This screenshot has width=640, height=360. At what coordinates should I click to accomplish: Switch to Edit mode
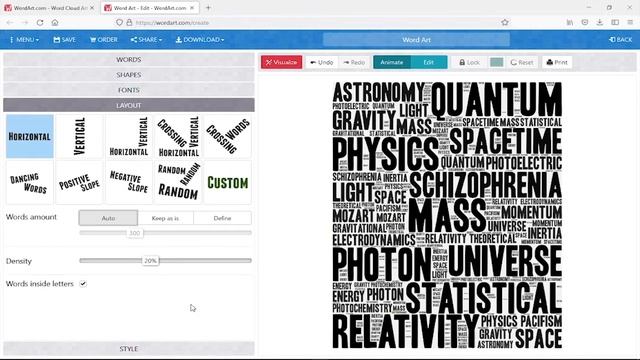click(429, 62)
